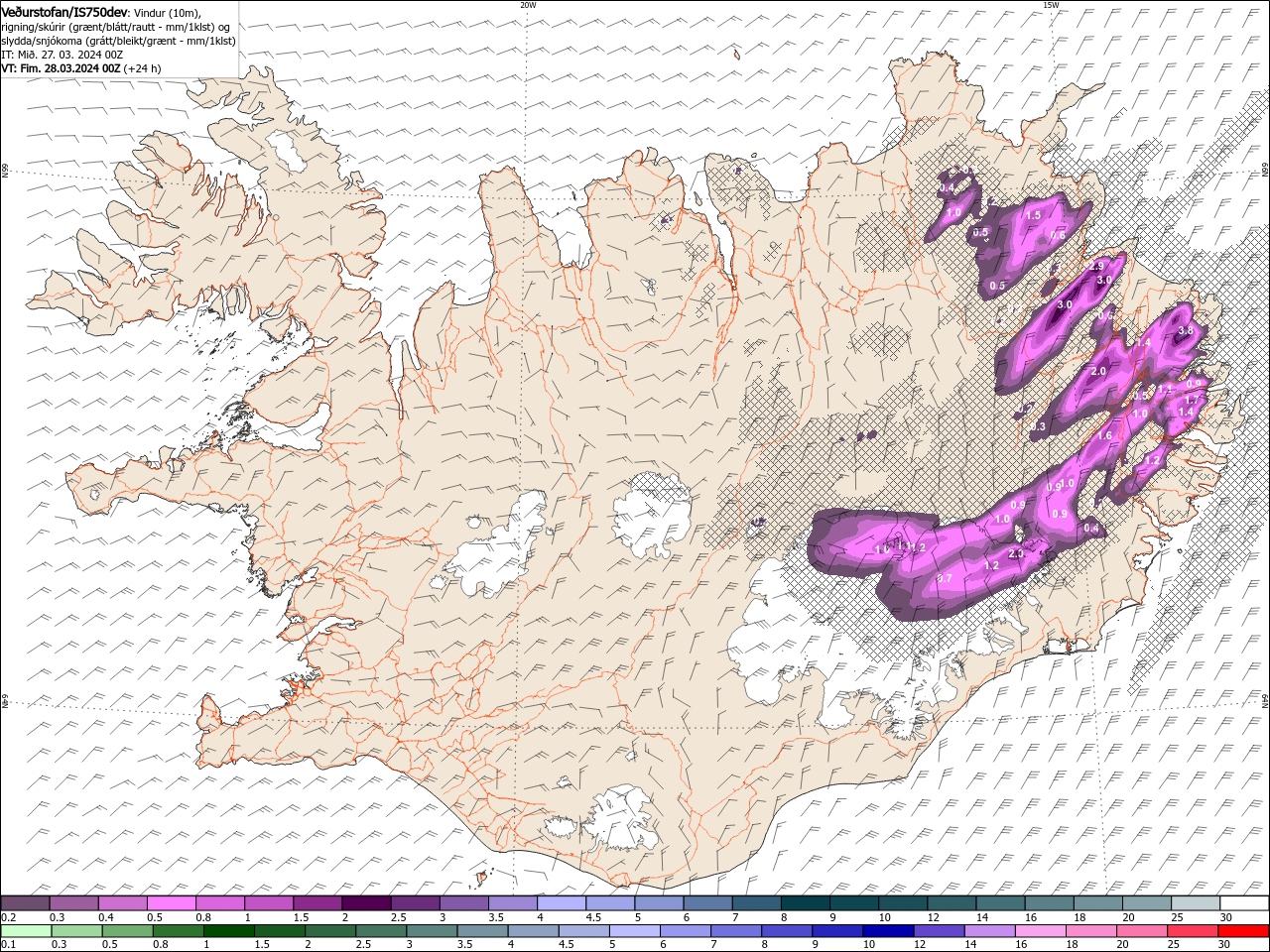Pick the deep blue bottom-row swatch labeled 10

coord(889,931)
